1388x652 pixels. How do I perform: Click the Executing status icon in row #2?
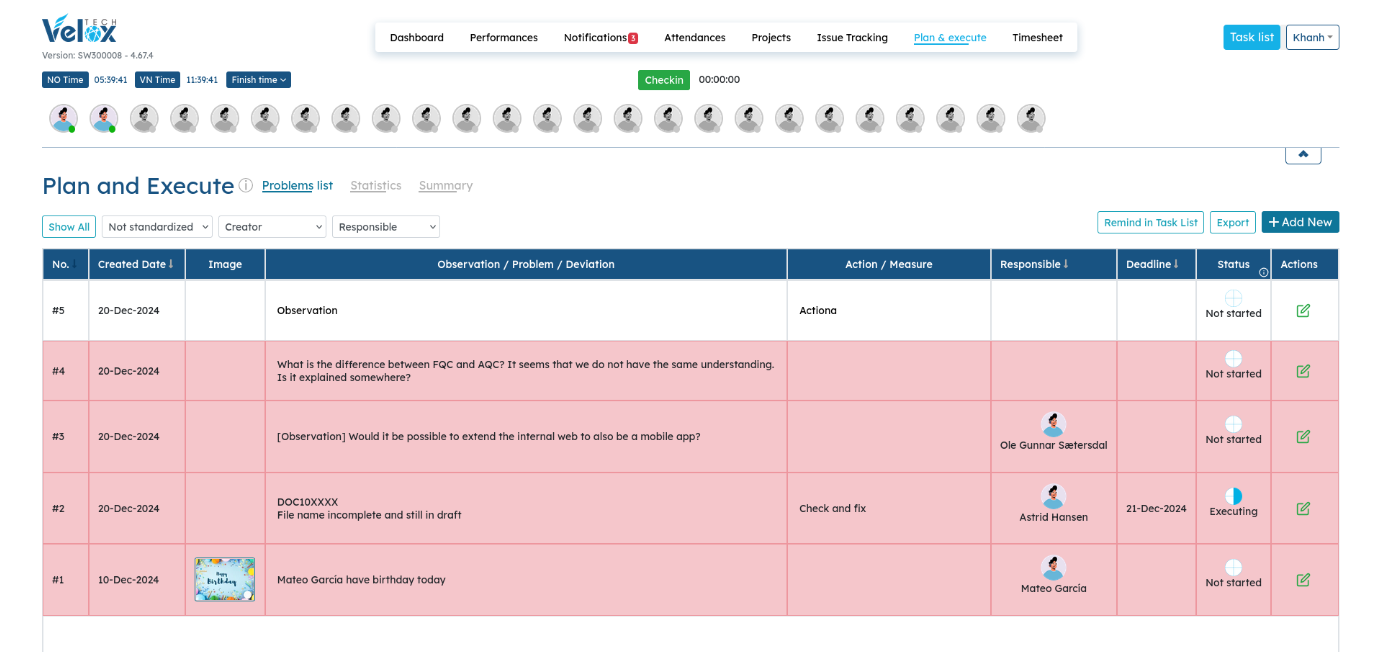(x=1233, y=496)
